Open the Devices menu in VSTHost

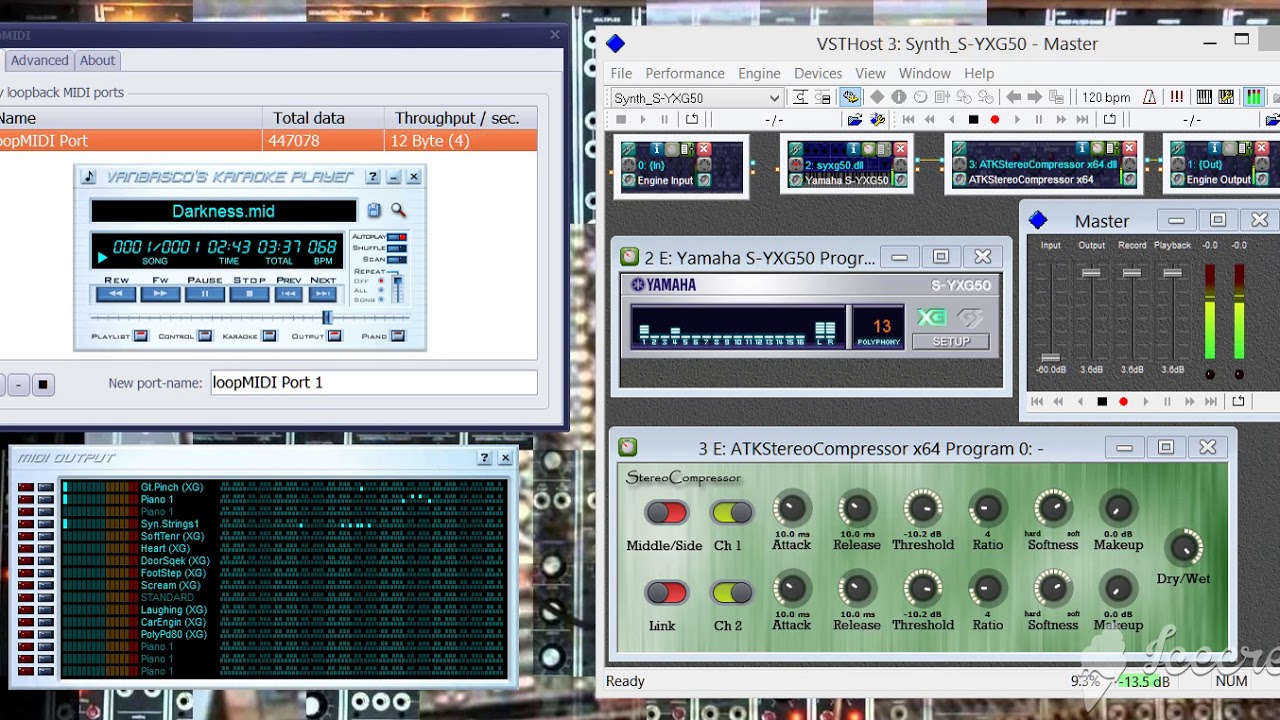(x=818, y=73)
